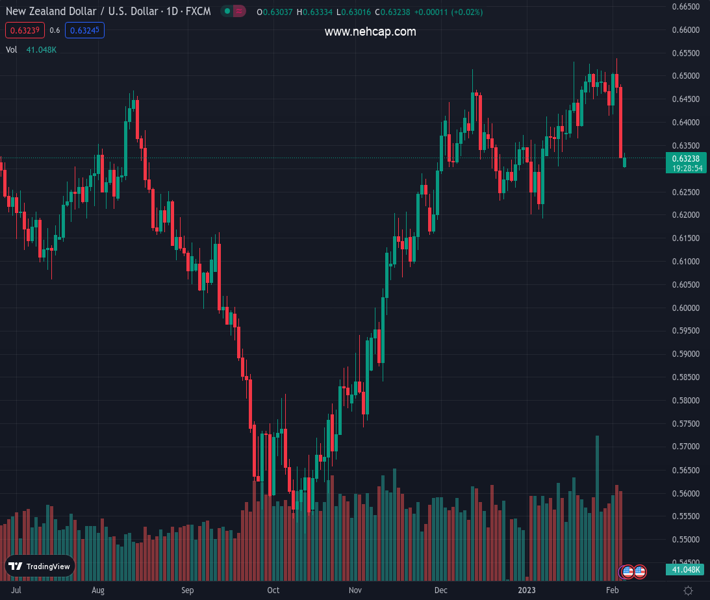Click the Aug label on time axis

(x=98, y=590)
